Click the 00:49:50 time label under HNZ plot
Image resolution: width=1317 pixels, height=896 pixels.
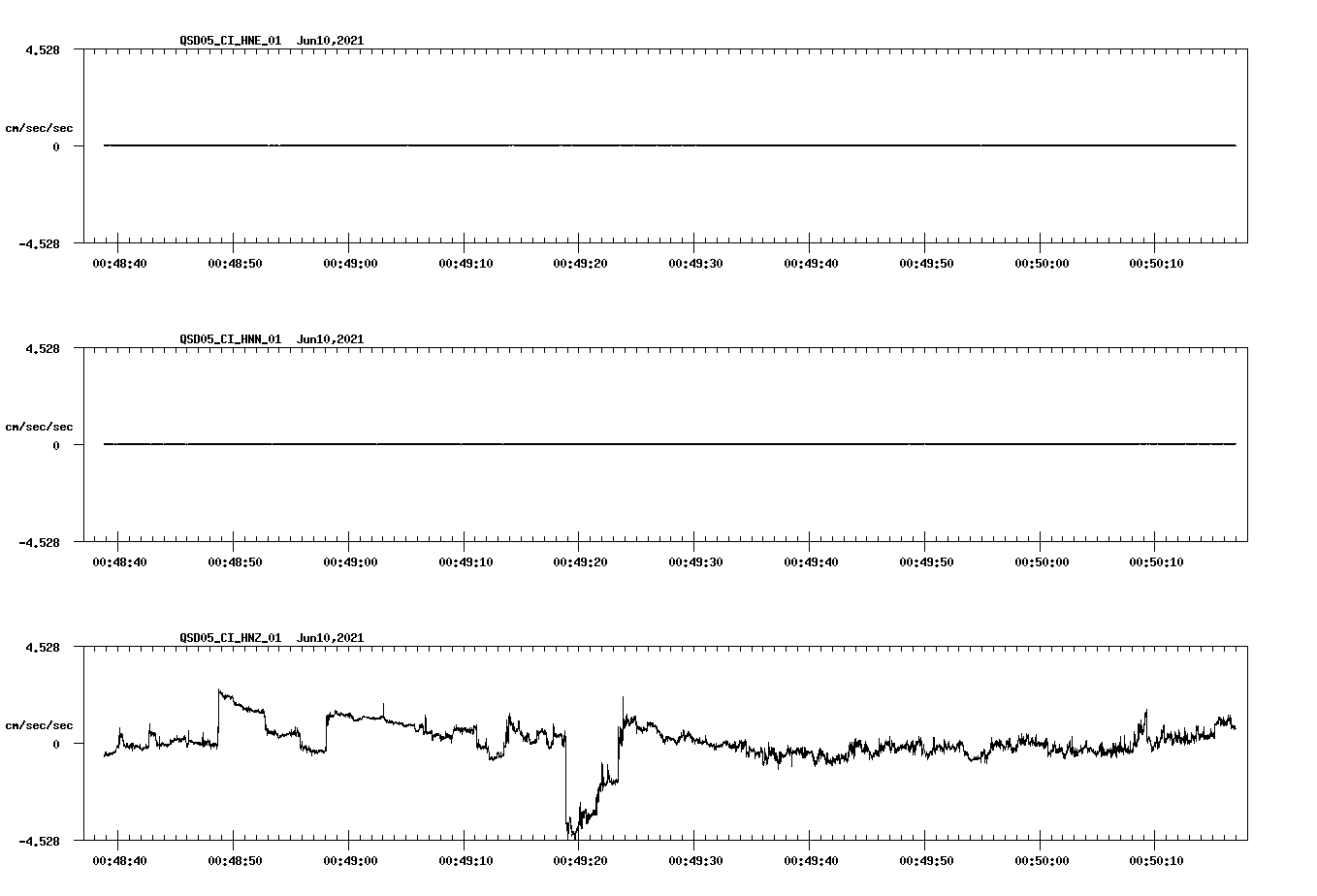tap(926, 860)
